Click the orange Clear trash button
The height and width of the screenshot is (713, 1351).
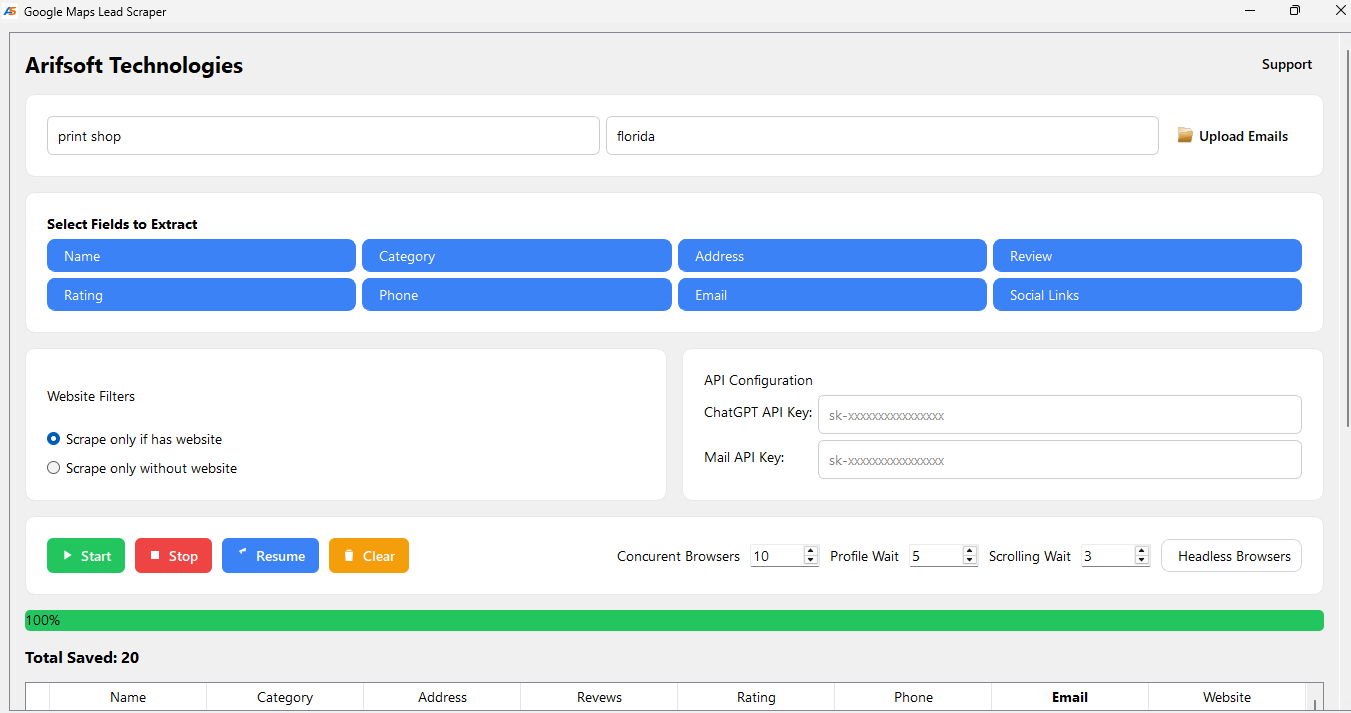tap(368, 556)
